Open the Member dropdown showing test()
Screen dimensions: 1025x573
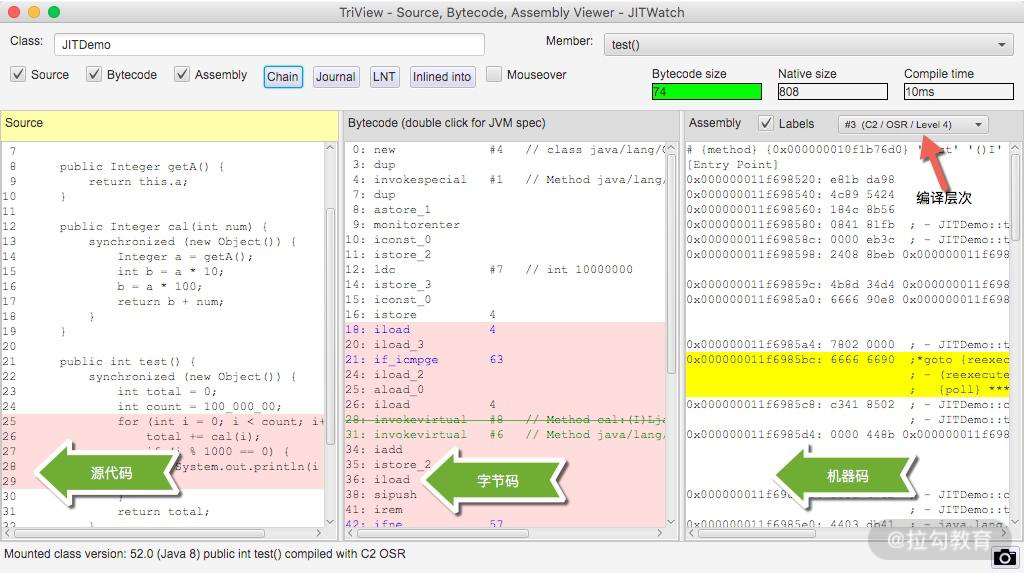(x=809, y=45)
